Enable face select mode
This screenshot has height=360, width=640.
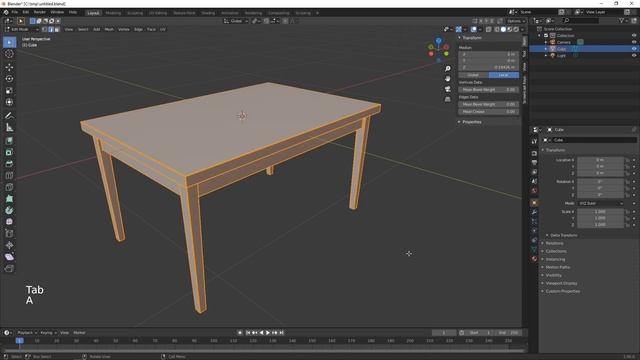(x=57, y=29)
